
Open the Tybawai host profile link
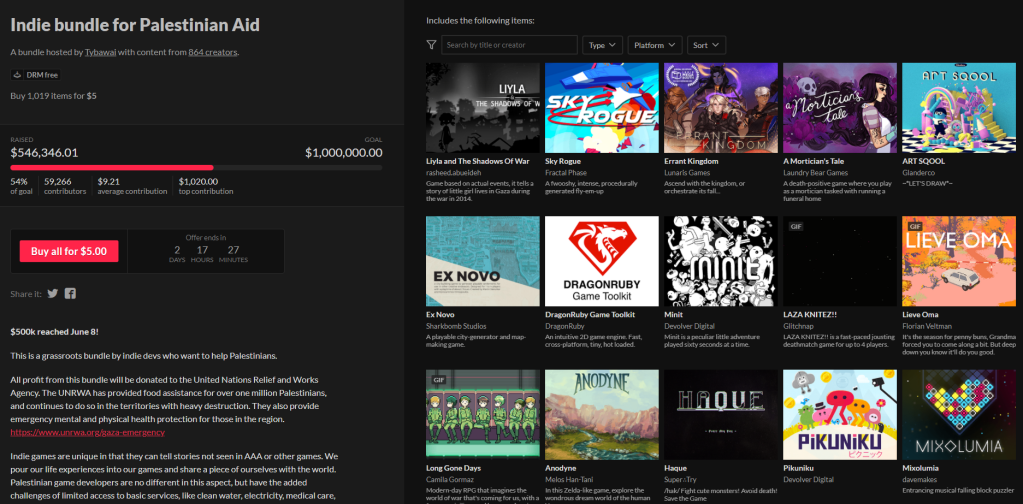[x=100, y=52]
